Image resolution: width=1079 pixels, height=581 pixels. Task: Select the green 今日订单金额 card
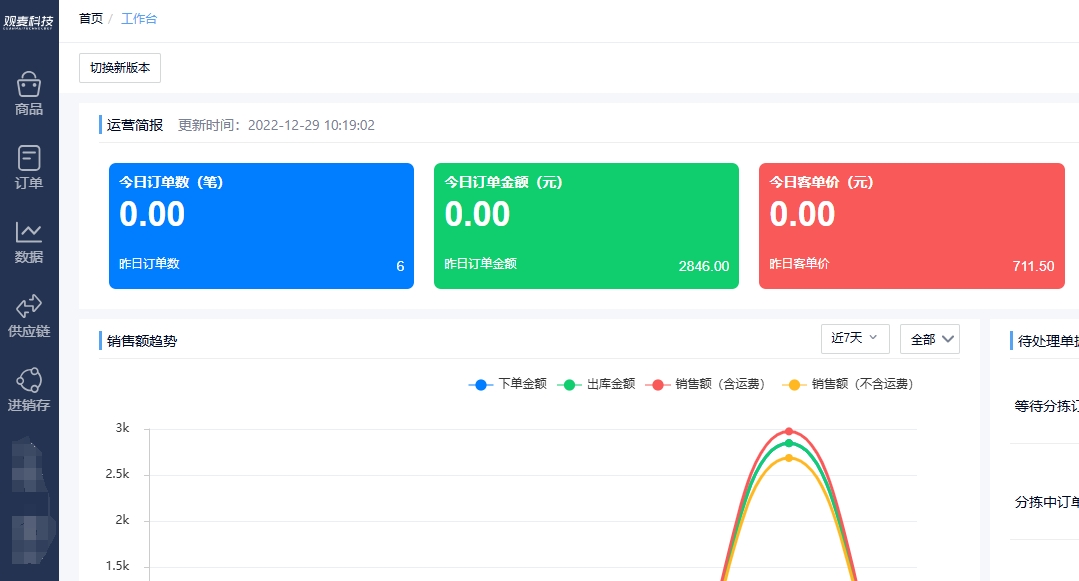pos(586,226)
